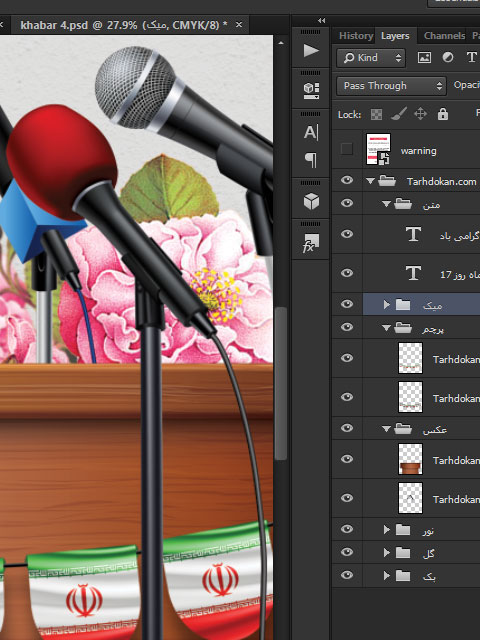Switch to the Layers tab
The height and width of the screenshot is (640, 480).
point(395,36)
